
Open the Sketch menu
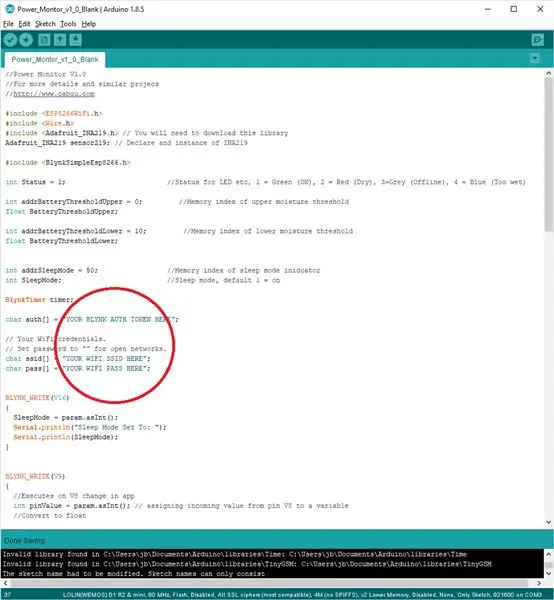(x=45, y=24)
